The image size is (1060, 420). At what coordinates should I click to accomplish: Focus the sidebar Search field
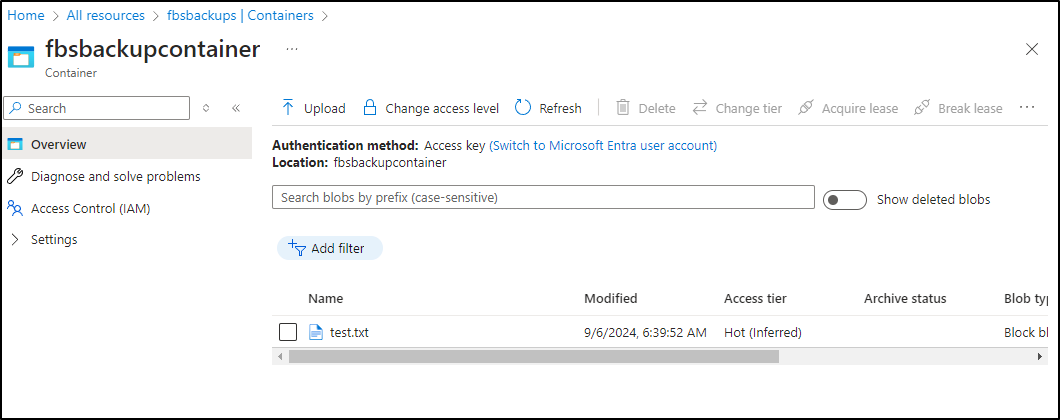97,108
